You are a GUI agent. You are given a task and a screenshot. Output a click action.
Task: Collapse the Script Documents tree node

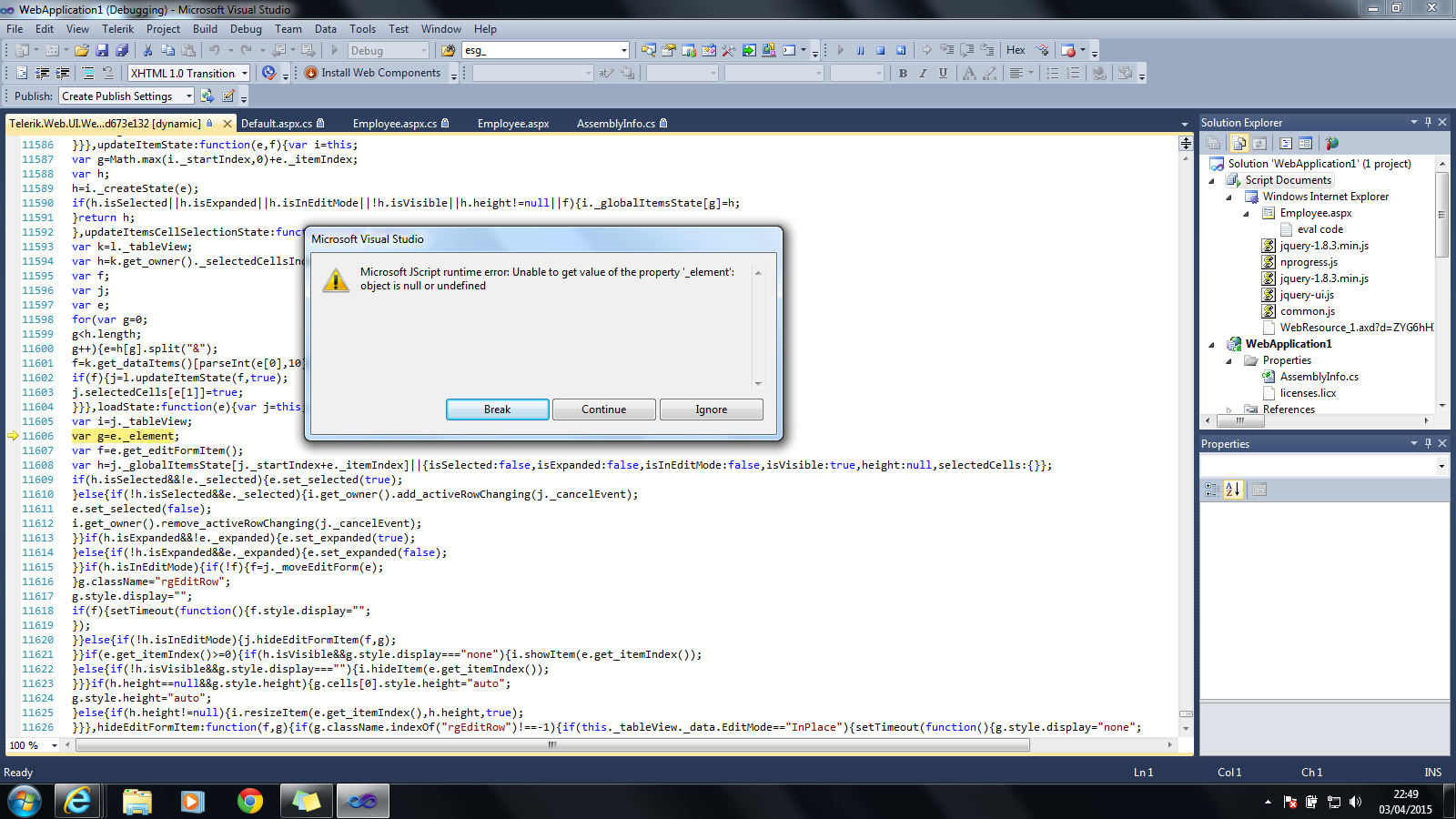click(x=1211, y=180)
